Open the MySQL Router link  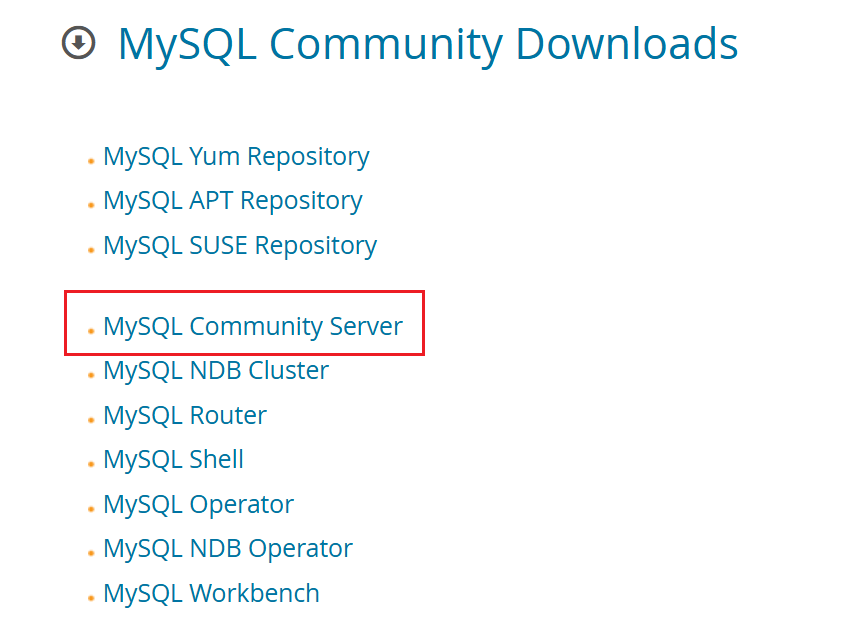pyautogui.click(x=185, y=415)
